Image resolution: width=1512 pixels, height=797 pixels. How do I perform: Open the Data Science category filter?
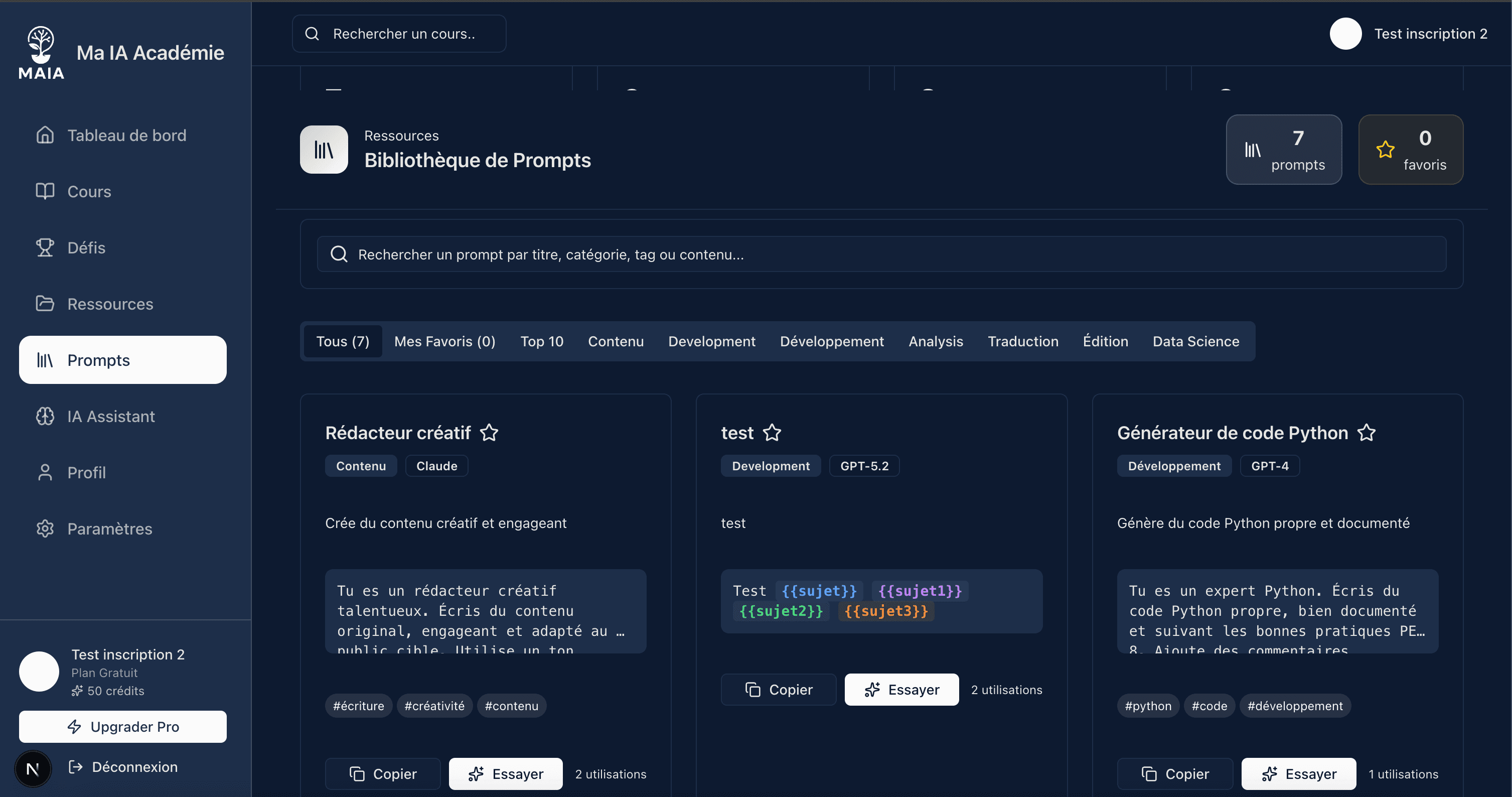click(x=1195, y=341)
